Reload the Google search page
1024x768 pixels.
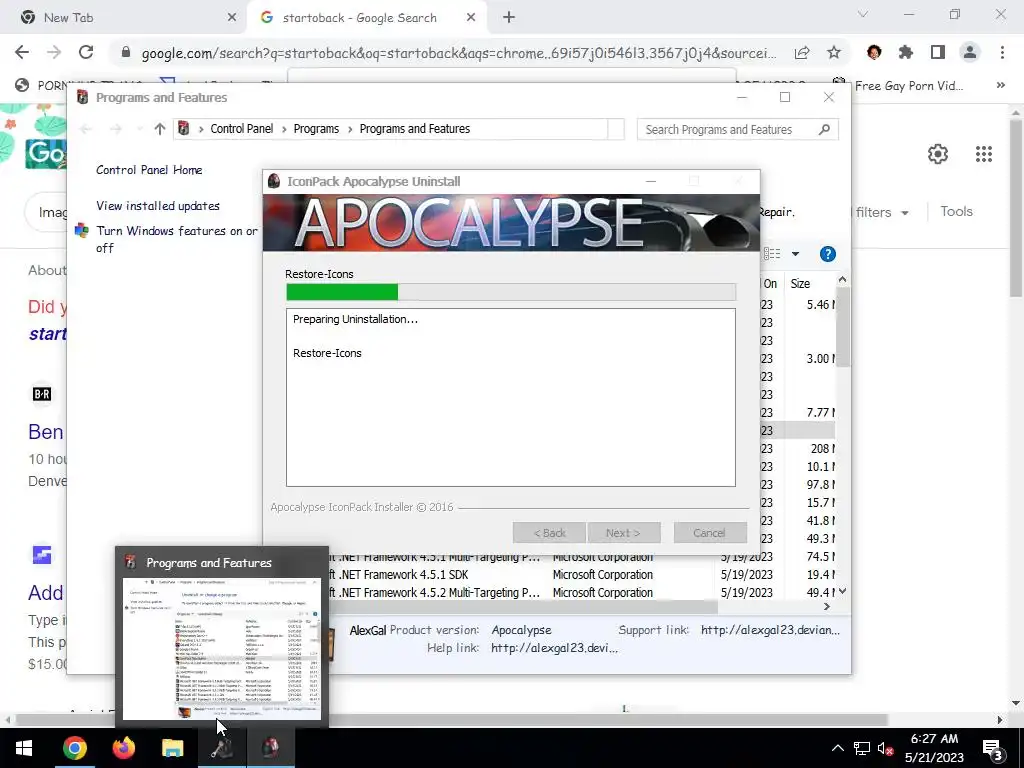(86, 52)
